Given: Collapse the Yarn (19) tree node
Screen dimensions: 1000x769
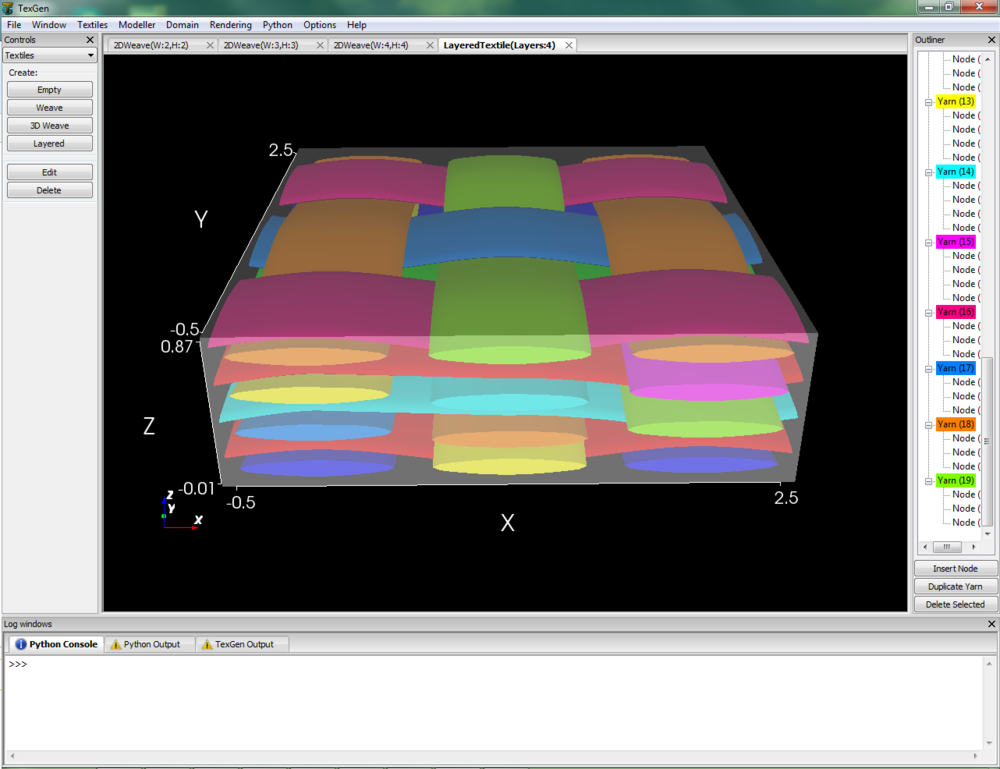Looking at the screenshot, I should coord(928,481).
